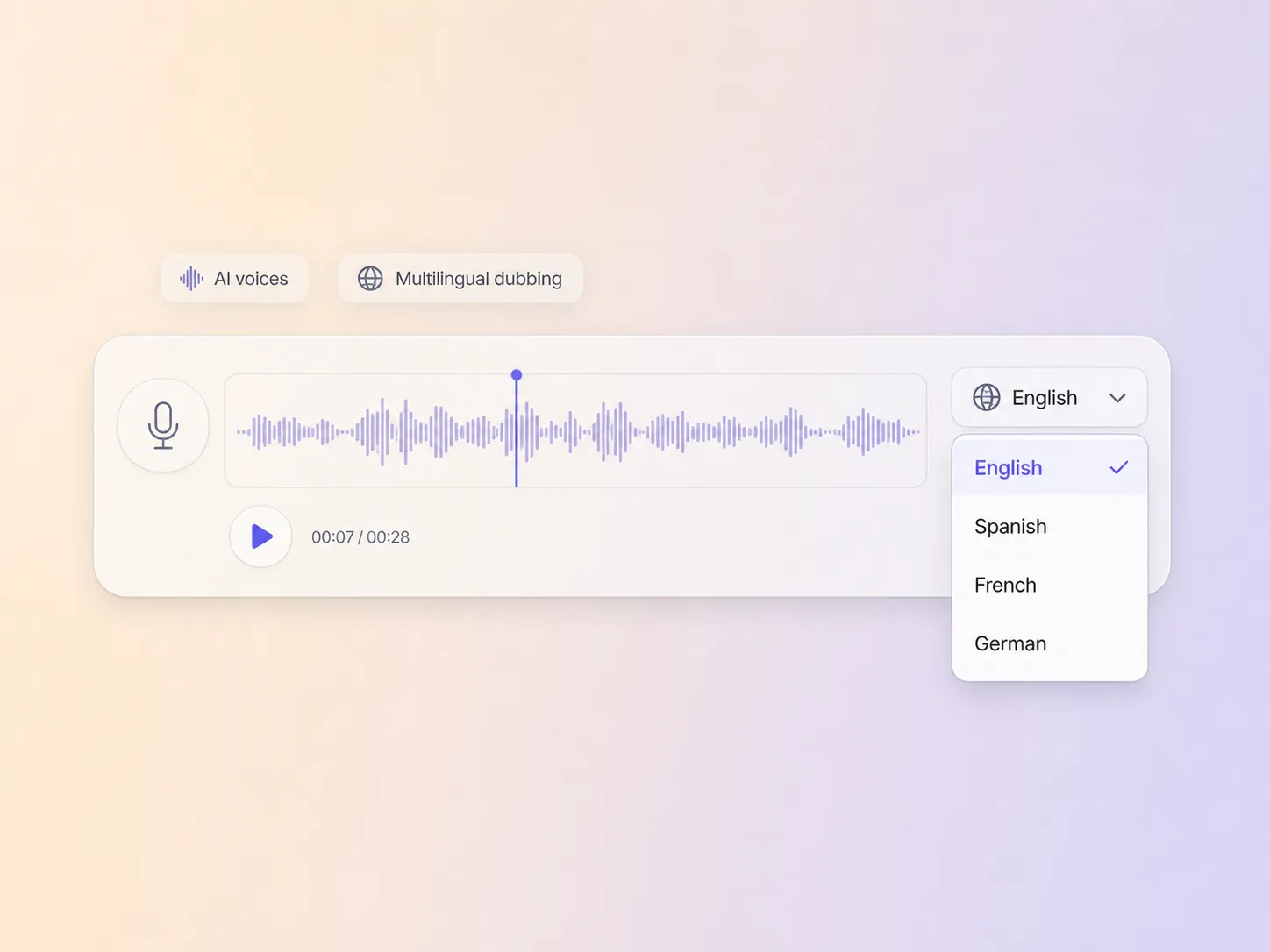Click the AI voices chip
Image resolution: width=1270 pixels, height=952 pixels.
coord(234,279)
